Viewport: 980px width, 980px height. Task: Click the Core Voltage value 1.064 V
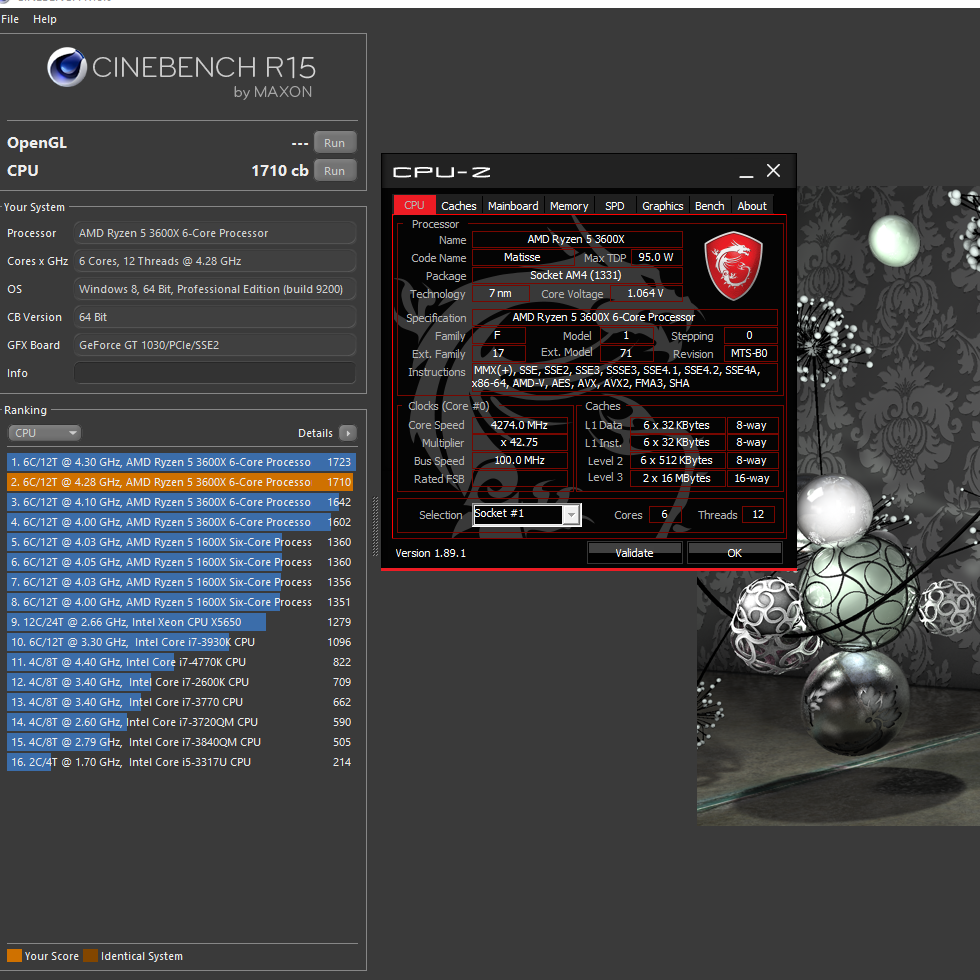click(x=646, y=293)
